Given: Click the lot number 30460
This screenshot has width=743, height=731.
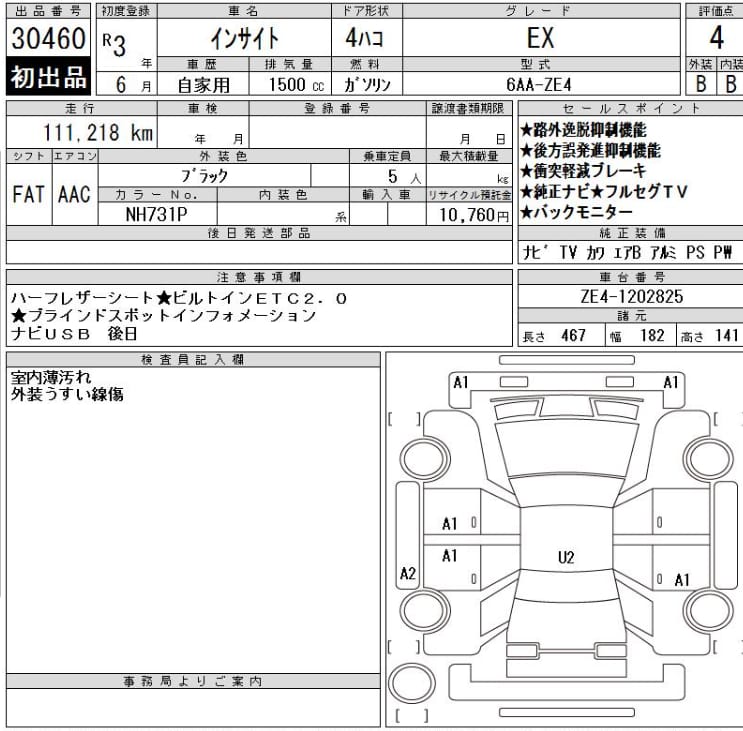Looking at the screenshot, I should pyautogui.click(x=48, y=38).
